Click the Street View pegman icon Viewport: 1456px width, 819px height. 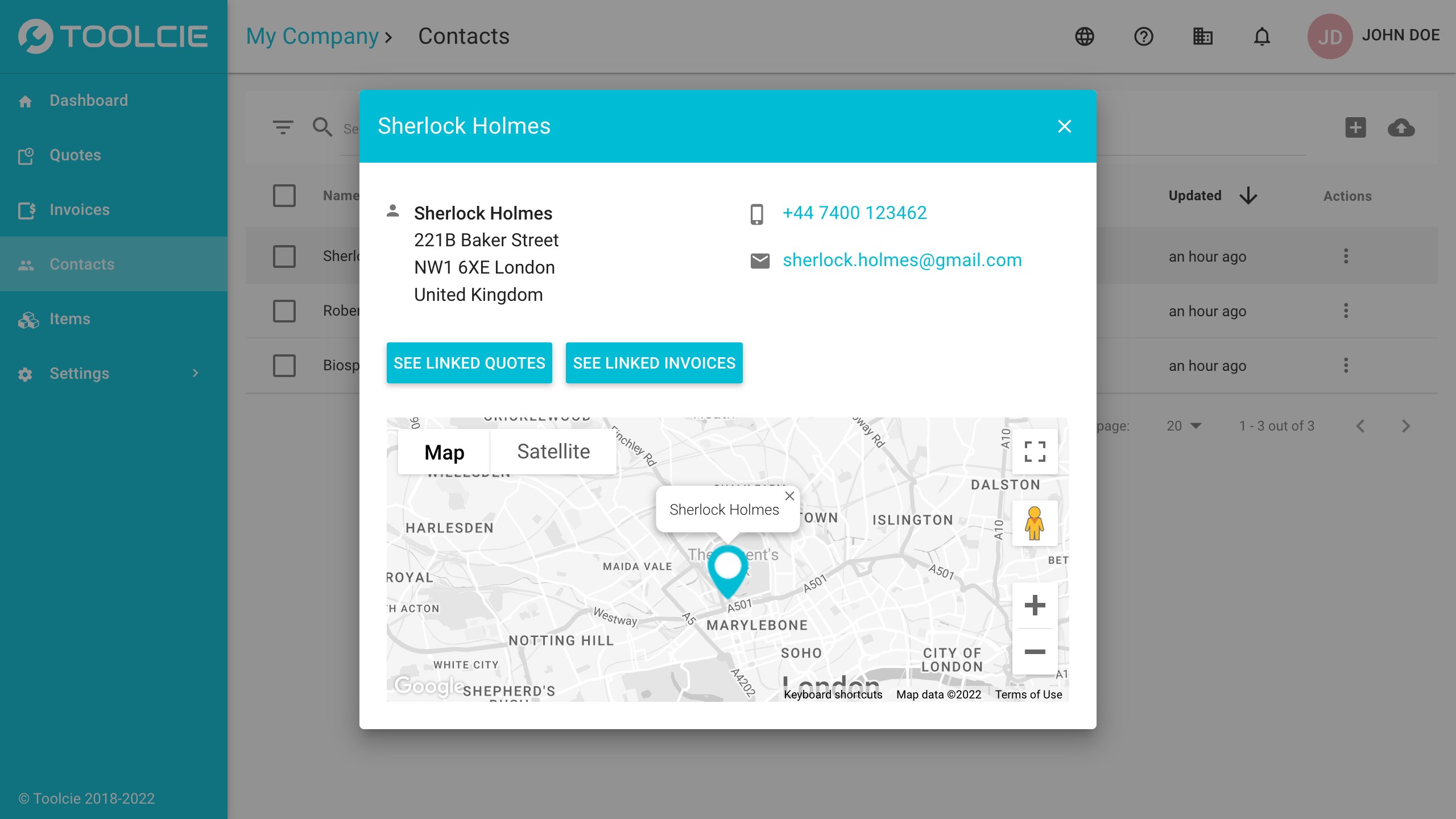point(1035,523)
